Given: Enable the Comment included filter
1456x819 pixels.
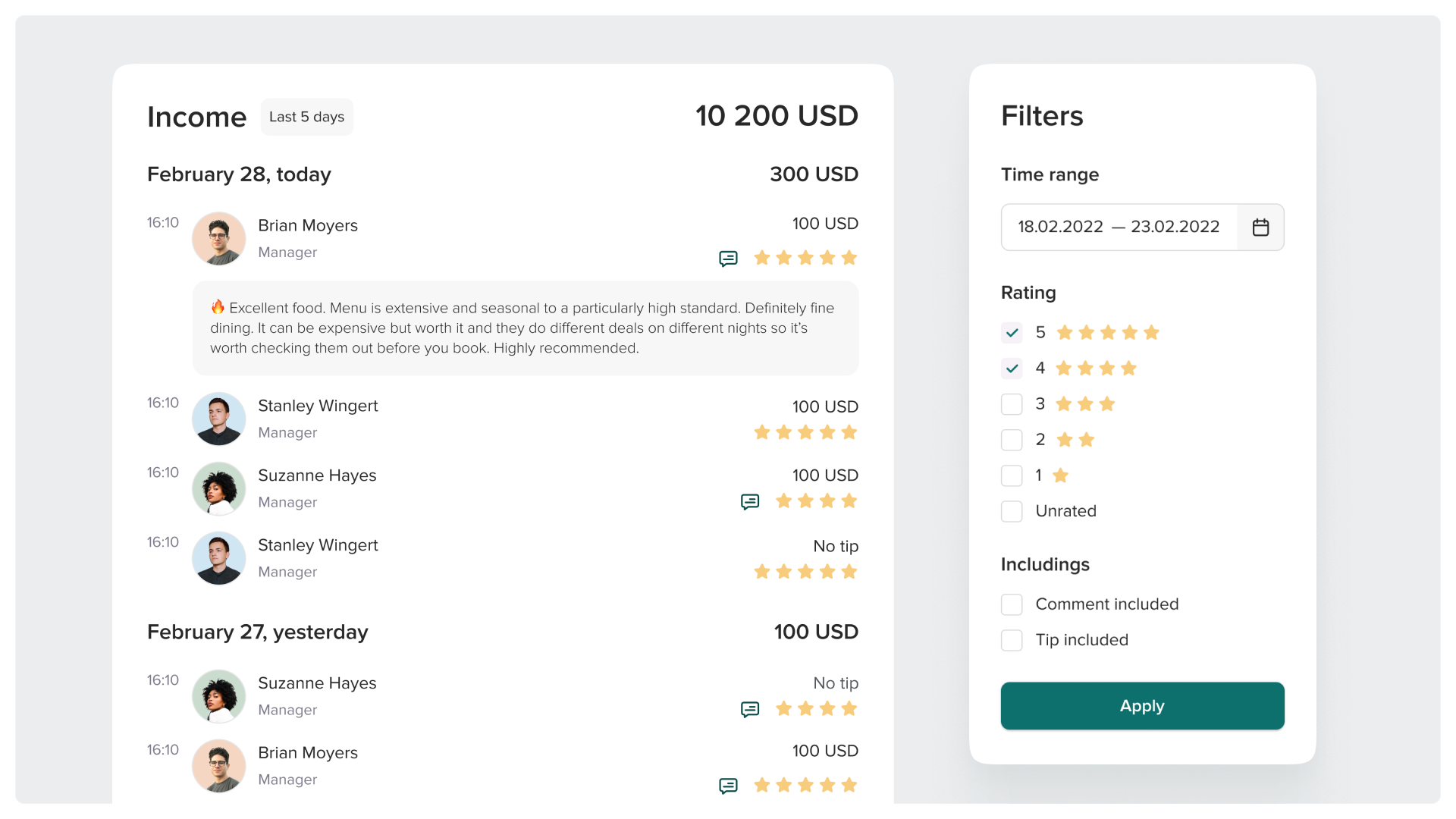Looking at the screenshot, I should [1012, 604].
